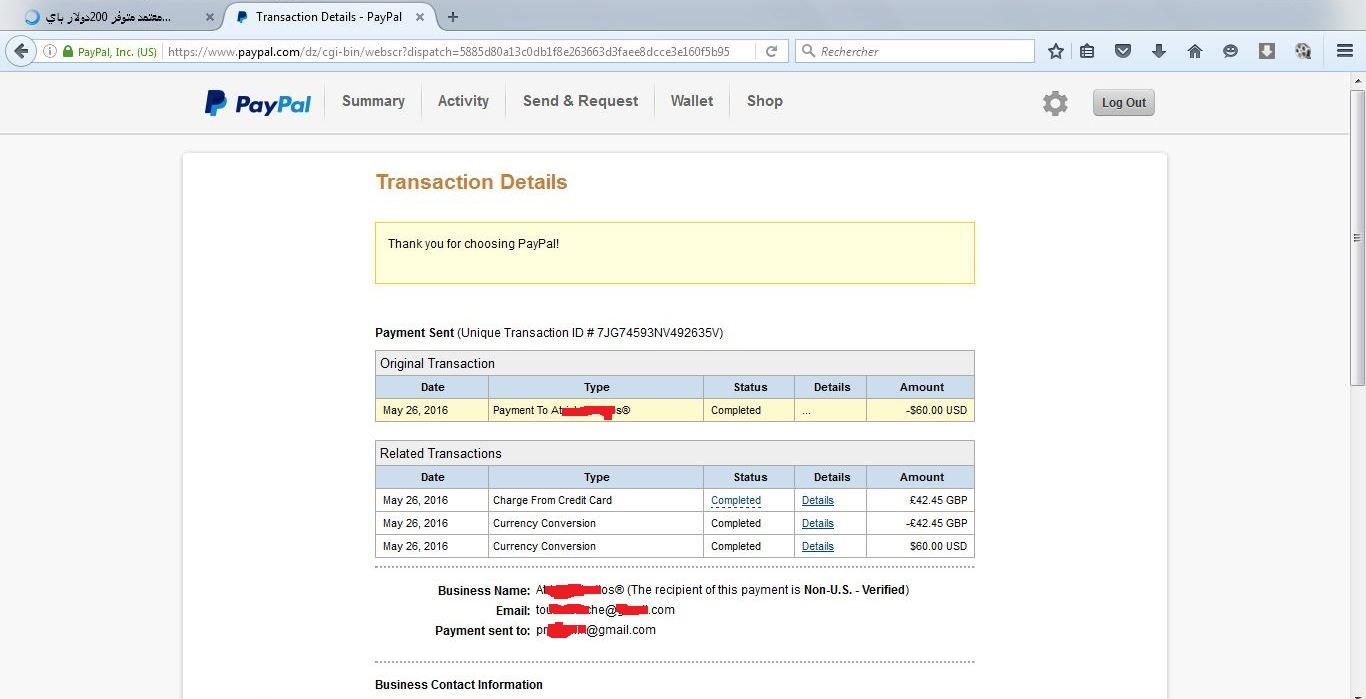Click the Firefox back arrow button
Viewport: 1366px width, 699px height.
pos(21,51)
